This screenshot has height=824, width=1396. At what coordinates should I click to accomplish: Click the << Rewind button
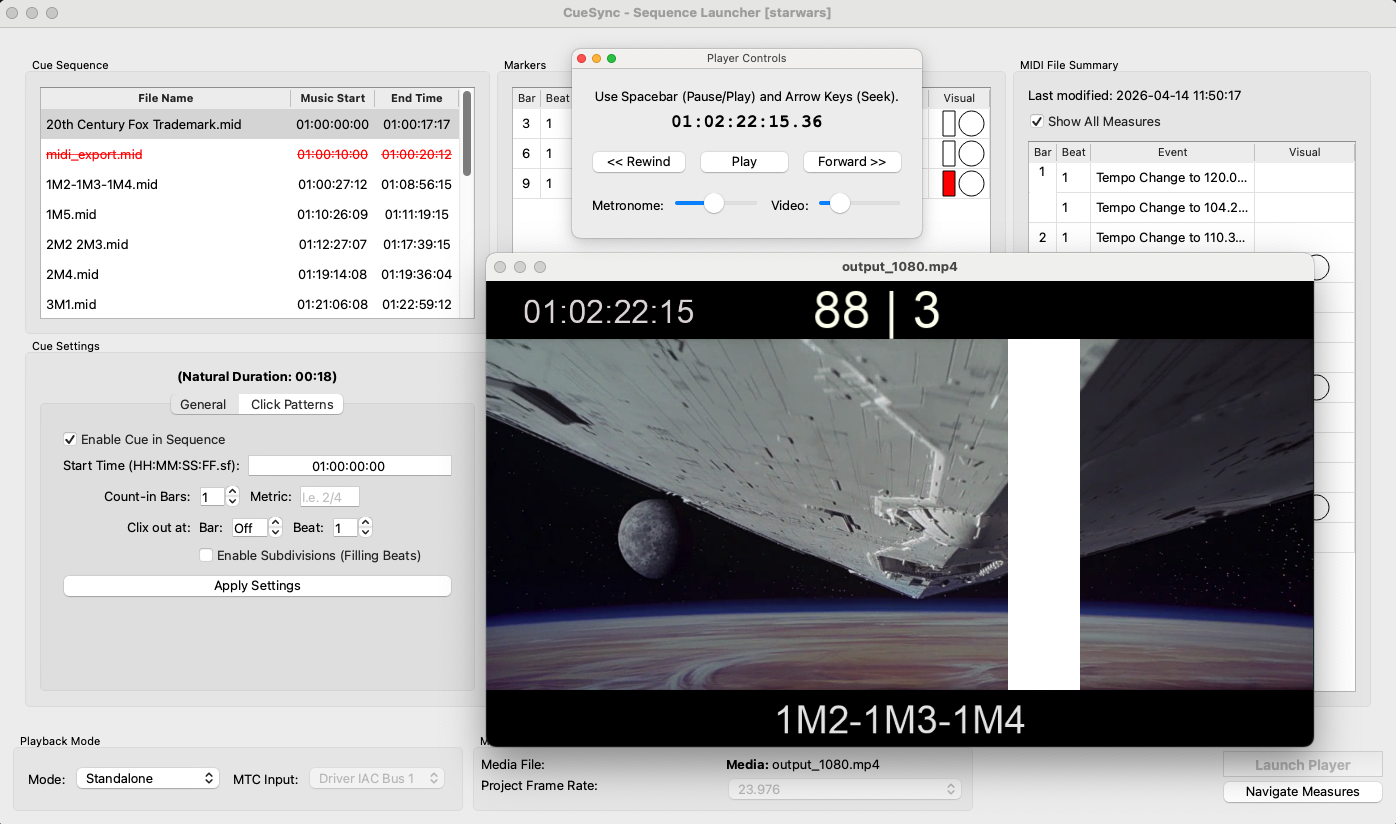(x=639, y=162)
